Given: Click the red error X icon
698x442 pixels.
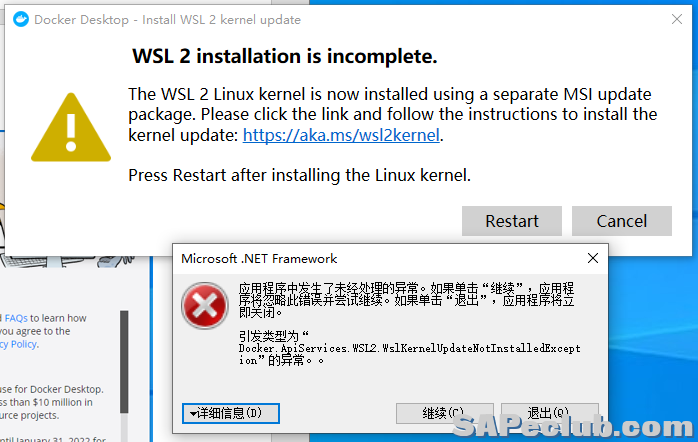Looking at the screenshot, I should point(205,304).
